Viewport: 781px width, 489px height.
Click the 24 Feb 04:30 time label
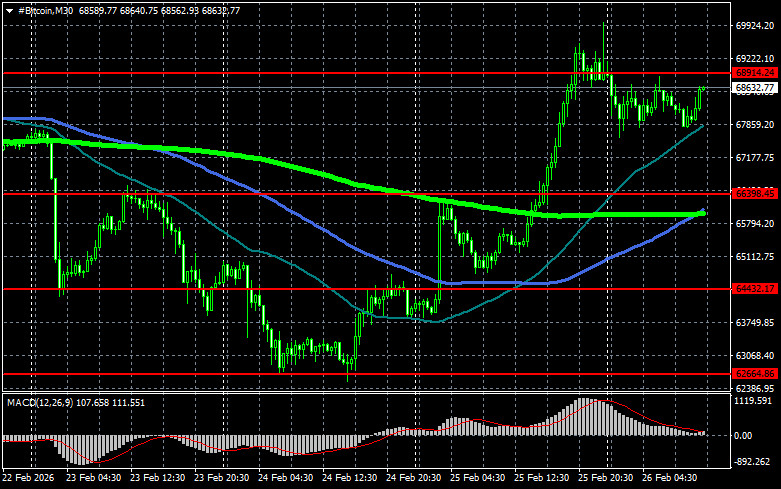(285, 478)
